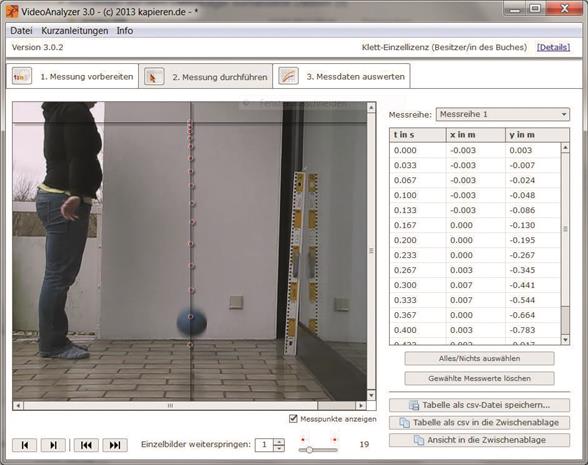
Task: Click Ansicht in die Zwischenablage button
Action: click(x=479, y=440)
